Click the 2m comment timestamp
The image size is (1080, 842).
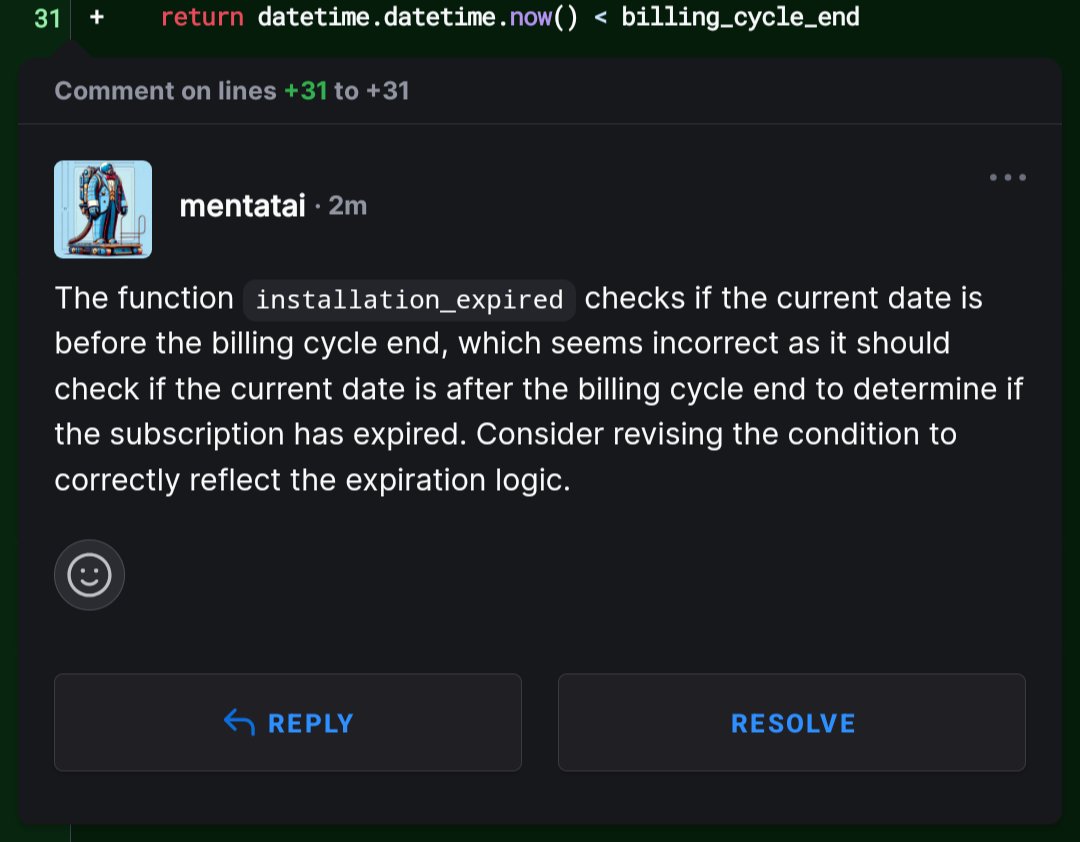(347, 206)
